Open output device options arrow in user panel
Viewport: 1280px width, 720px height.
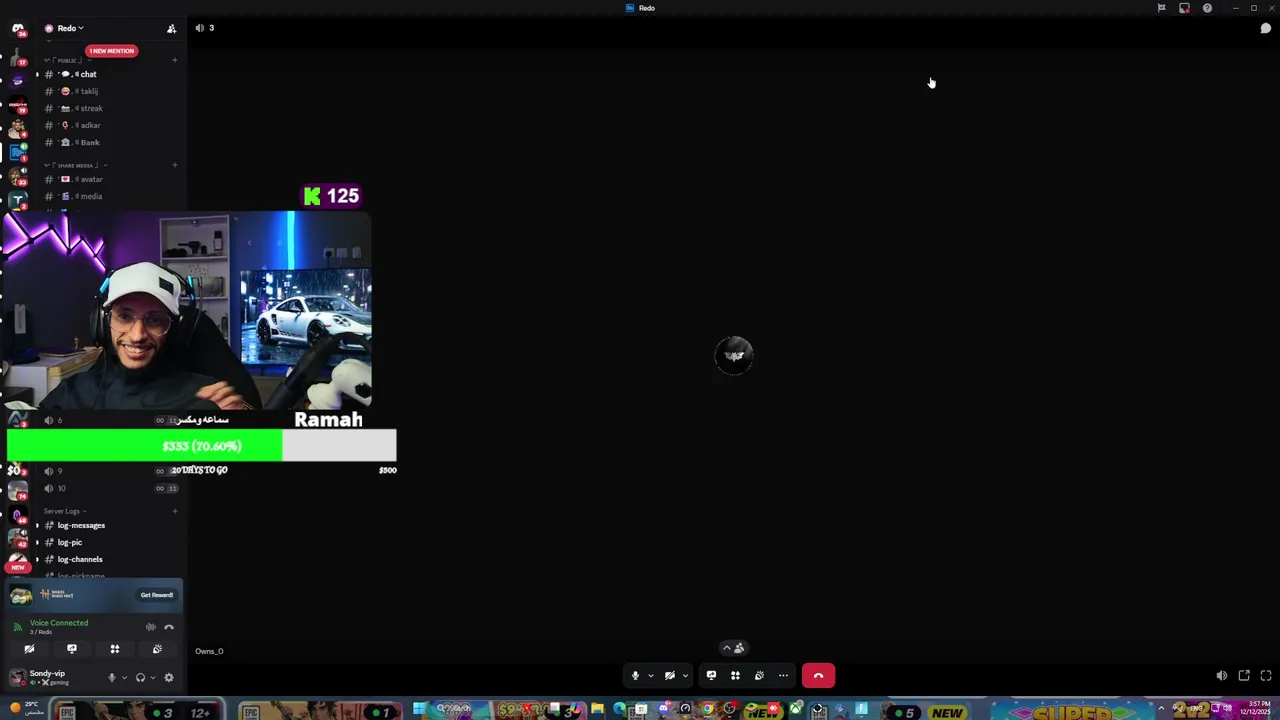tap(152, 677)
